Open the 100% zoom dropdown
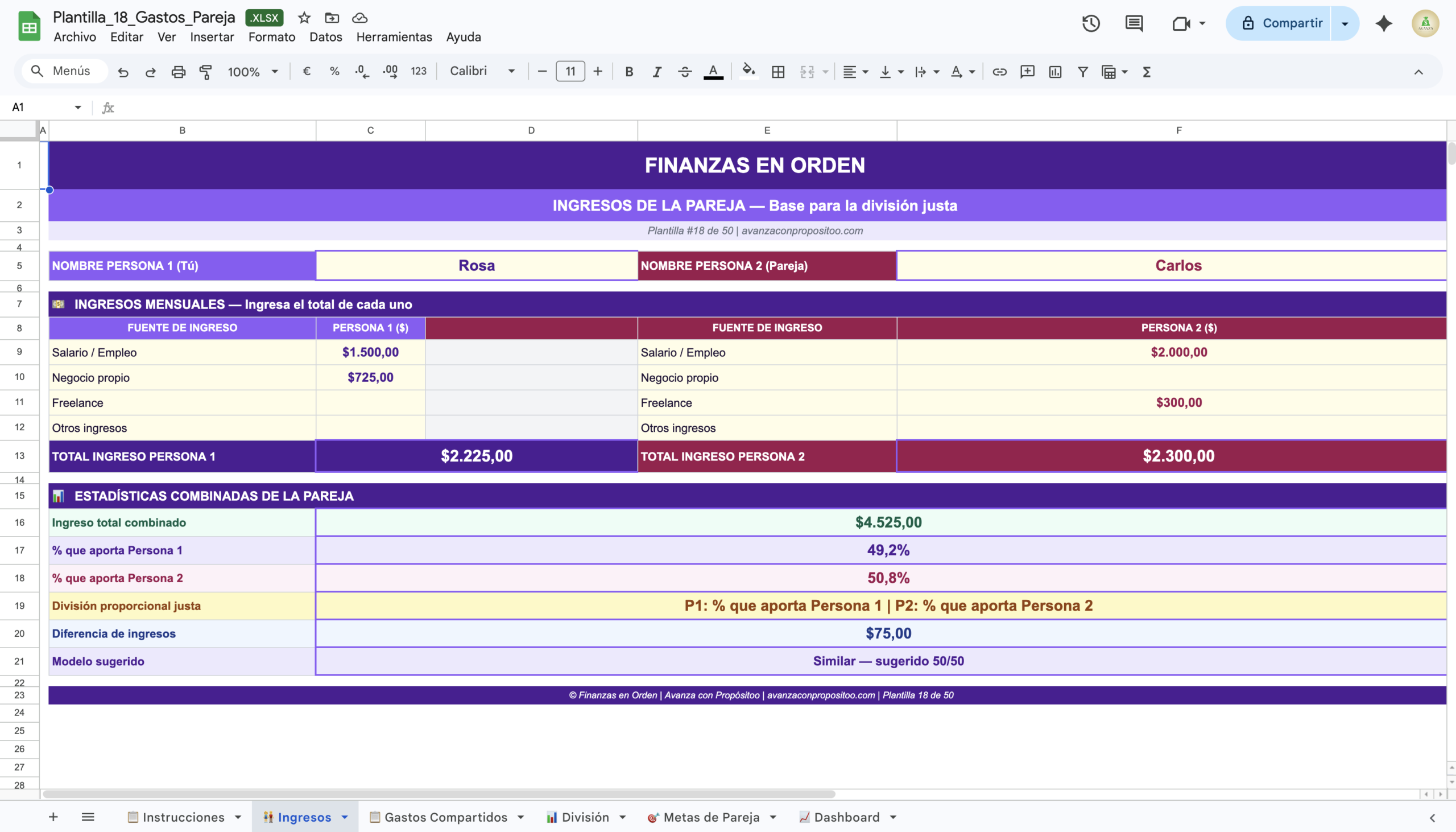Image resolution: width=1456 pixels, height=832 pixels. point(253,72)
